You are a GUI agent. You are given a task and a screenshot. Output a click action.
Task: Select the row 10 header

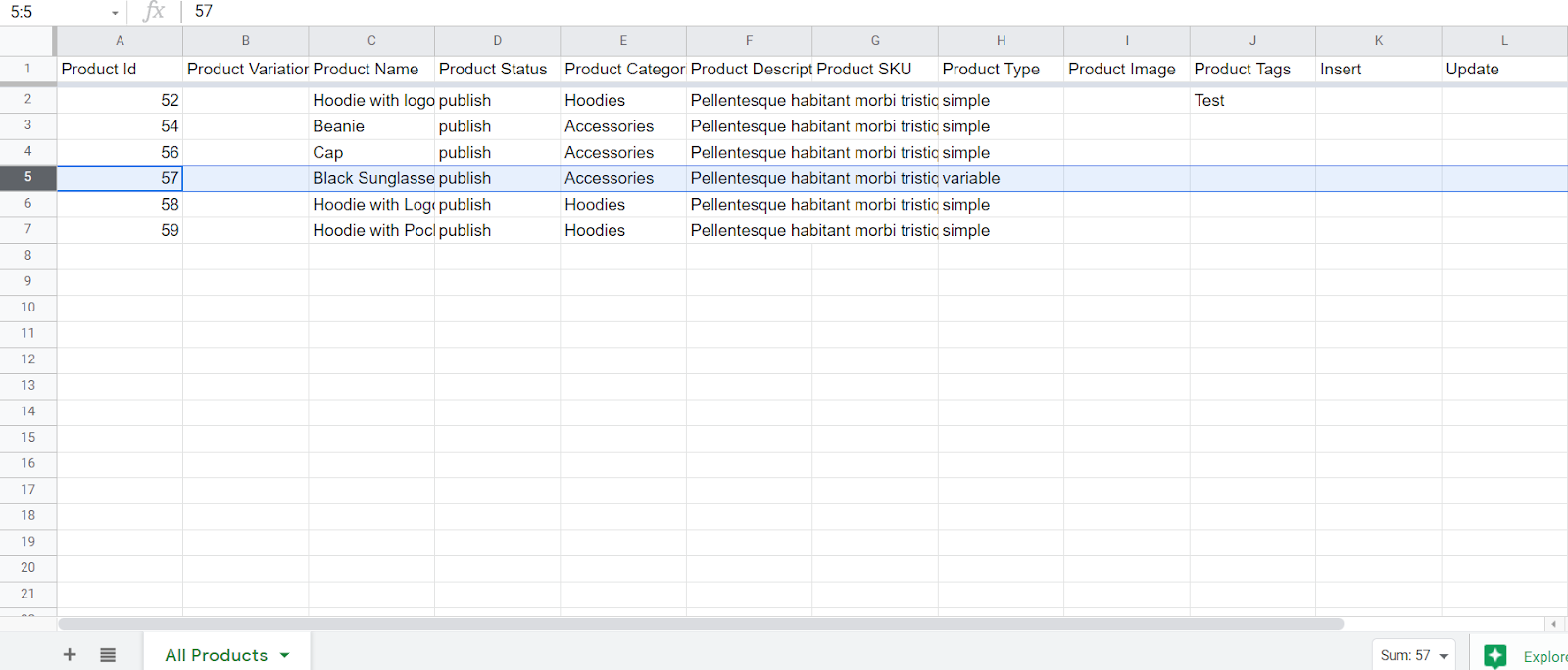tap(27, 308)
